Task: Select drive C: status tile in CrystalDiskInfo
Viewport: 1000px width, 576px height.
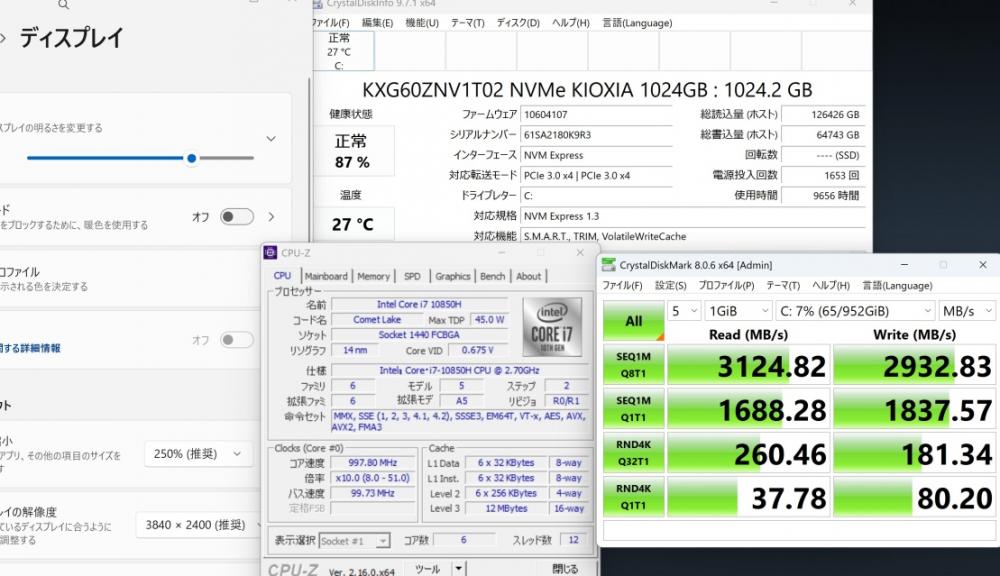Action: [x=342, y=51]
